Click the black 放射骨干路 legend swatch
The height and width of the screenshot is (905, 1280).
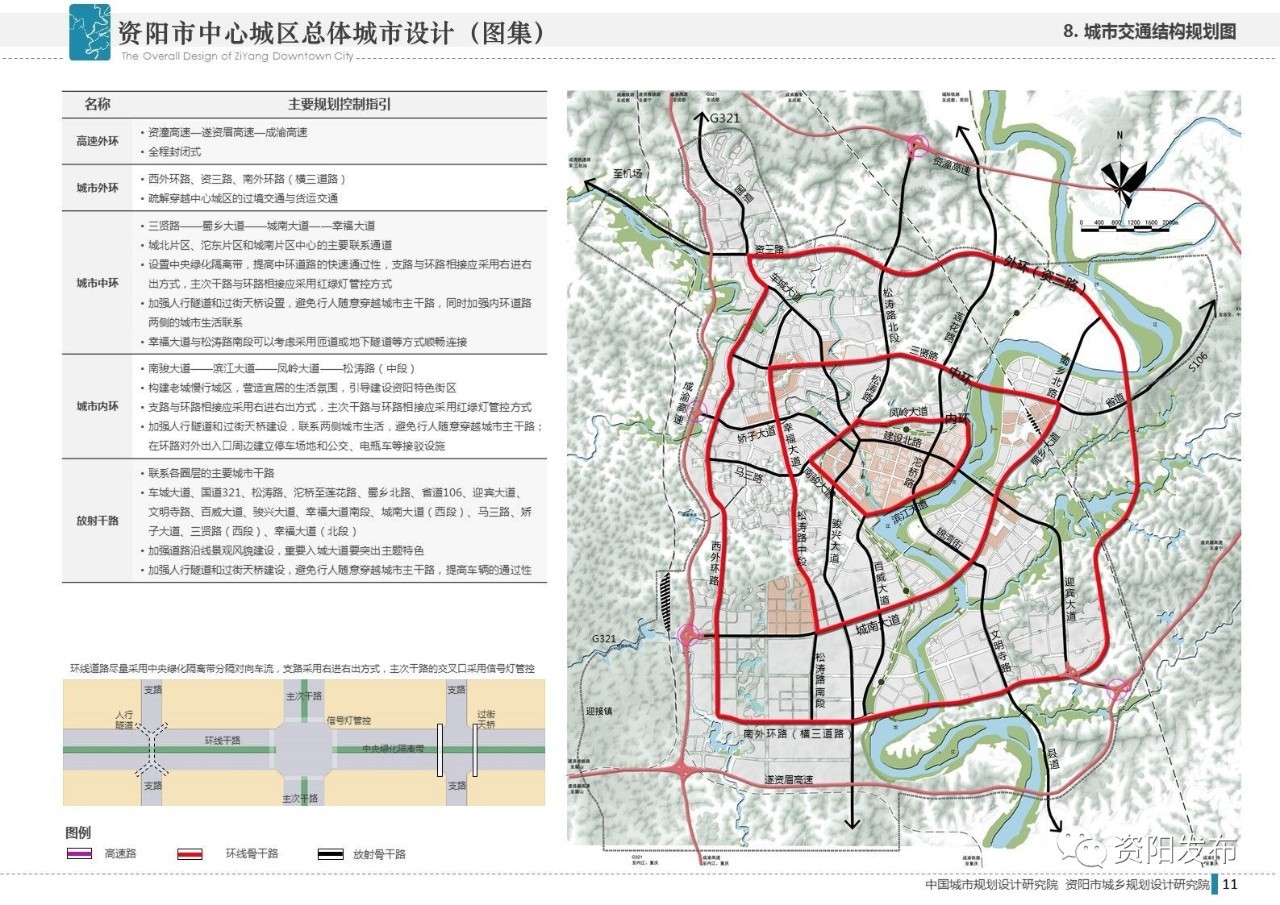tap(331, 854)
